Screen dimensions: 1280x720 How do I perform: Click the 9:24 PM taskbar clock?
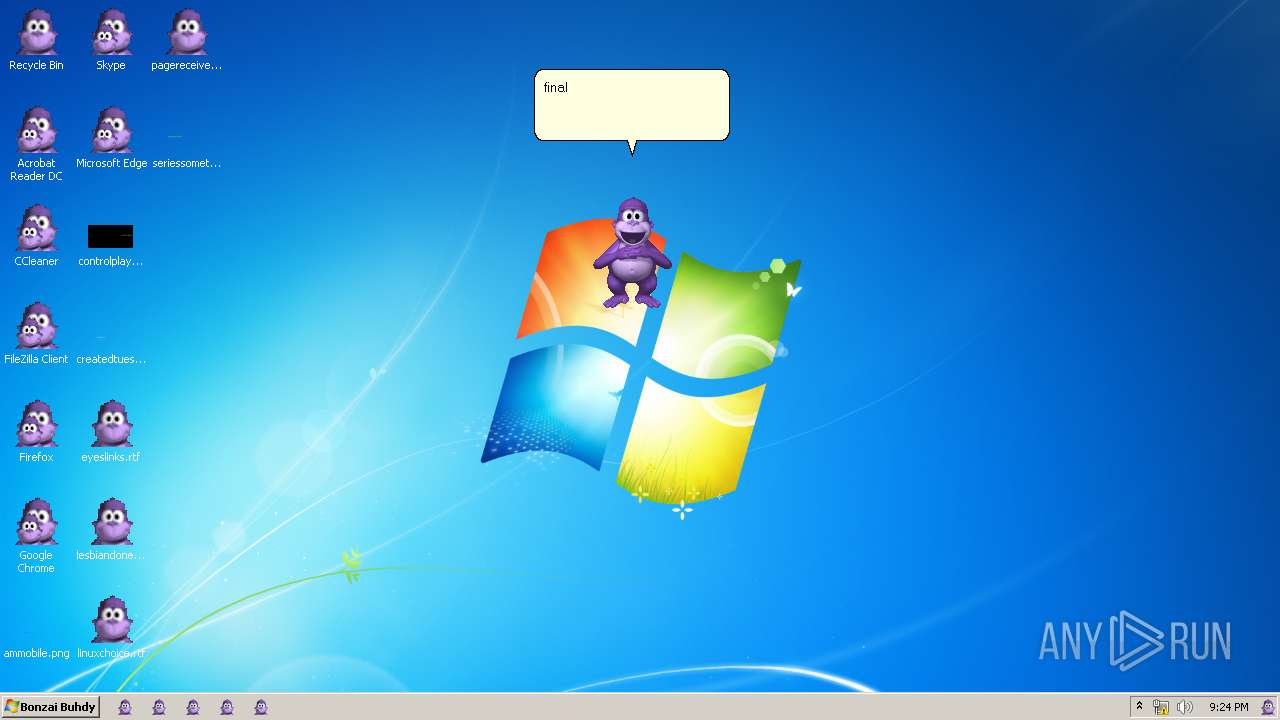1228,707
